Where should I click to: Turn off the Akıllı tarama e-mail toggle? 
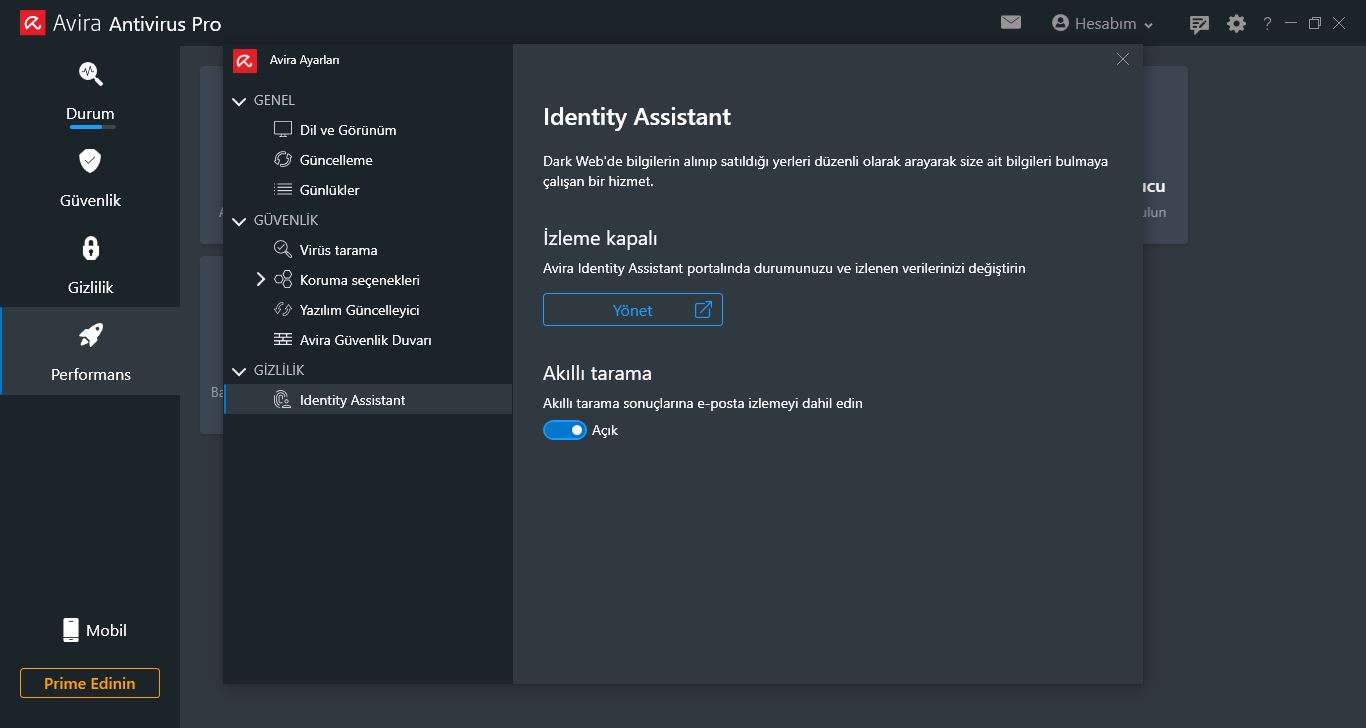click(x=564, y=430)
